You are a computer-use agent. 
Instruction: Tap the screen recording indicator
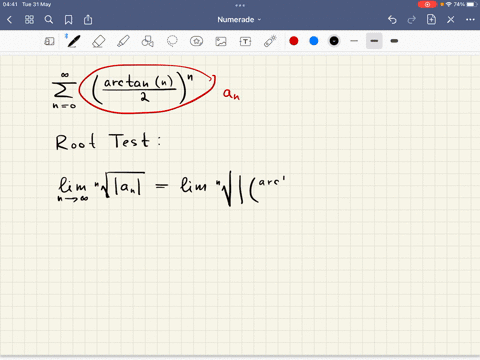coord(427,4)
